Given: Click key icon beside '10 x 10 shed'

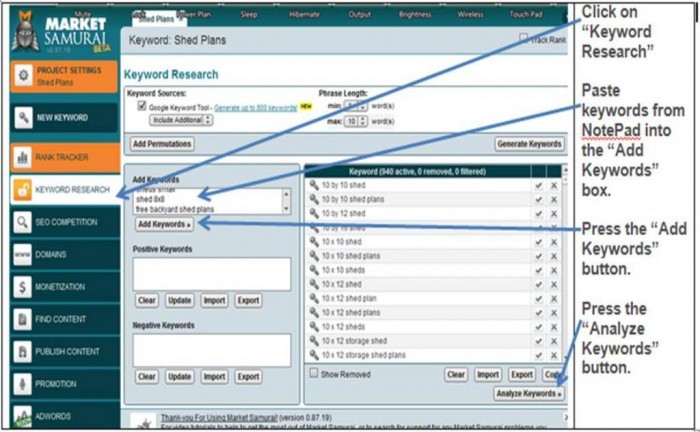Looking at the screenshot, I should pyautogui.click(x=314, y=241).
